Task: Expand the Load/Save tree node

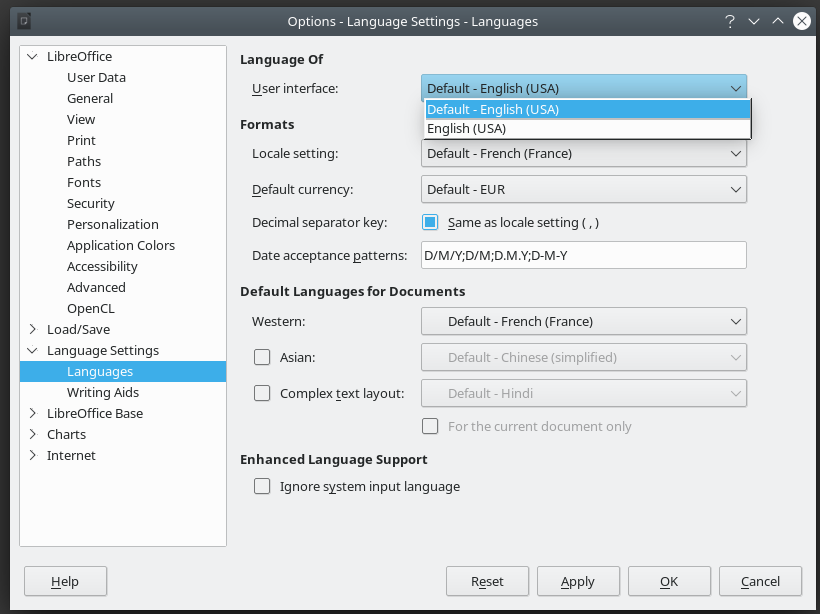Action: coord(32,329)
